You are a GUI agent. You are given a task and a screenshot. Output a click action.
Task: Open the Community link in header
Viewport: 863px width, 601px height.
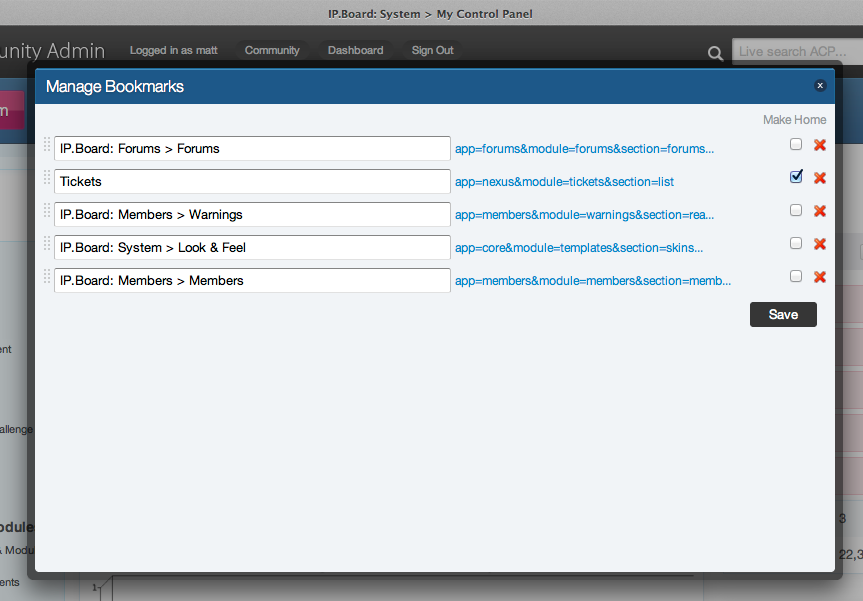(x=272, y=50)
